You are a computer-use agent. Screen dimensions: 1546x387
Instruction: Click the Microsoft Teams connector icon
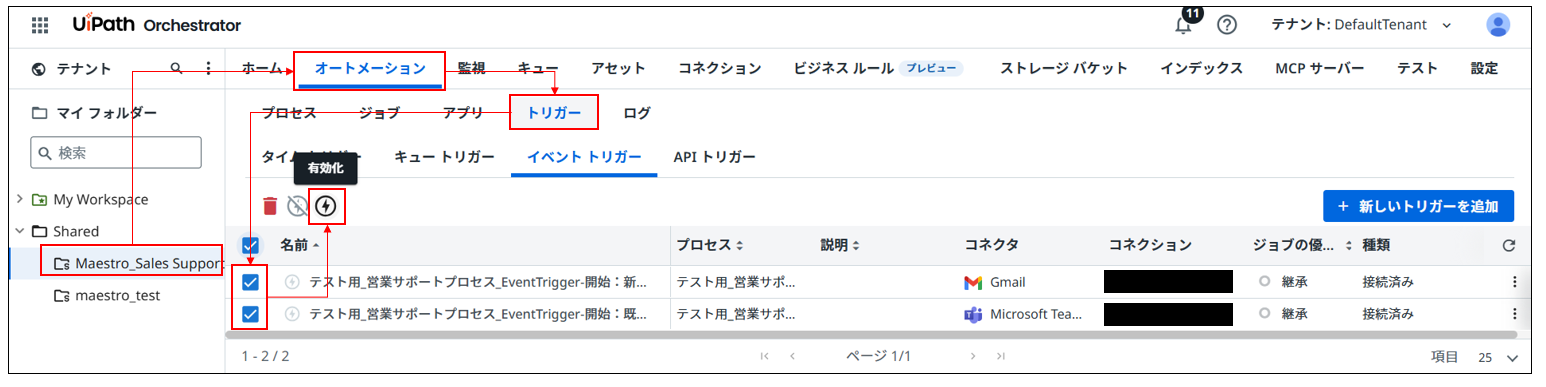pos(974,314)
